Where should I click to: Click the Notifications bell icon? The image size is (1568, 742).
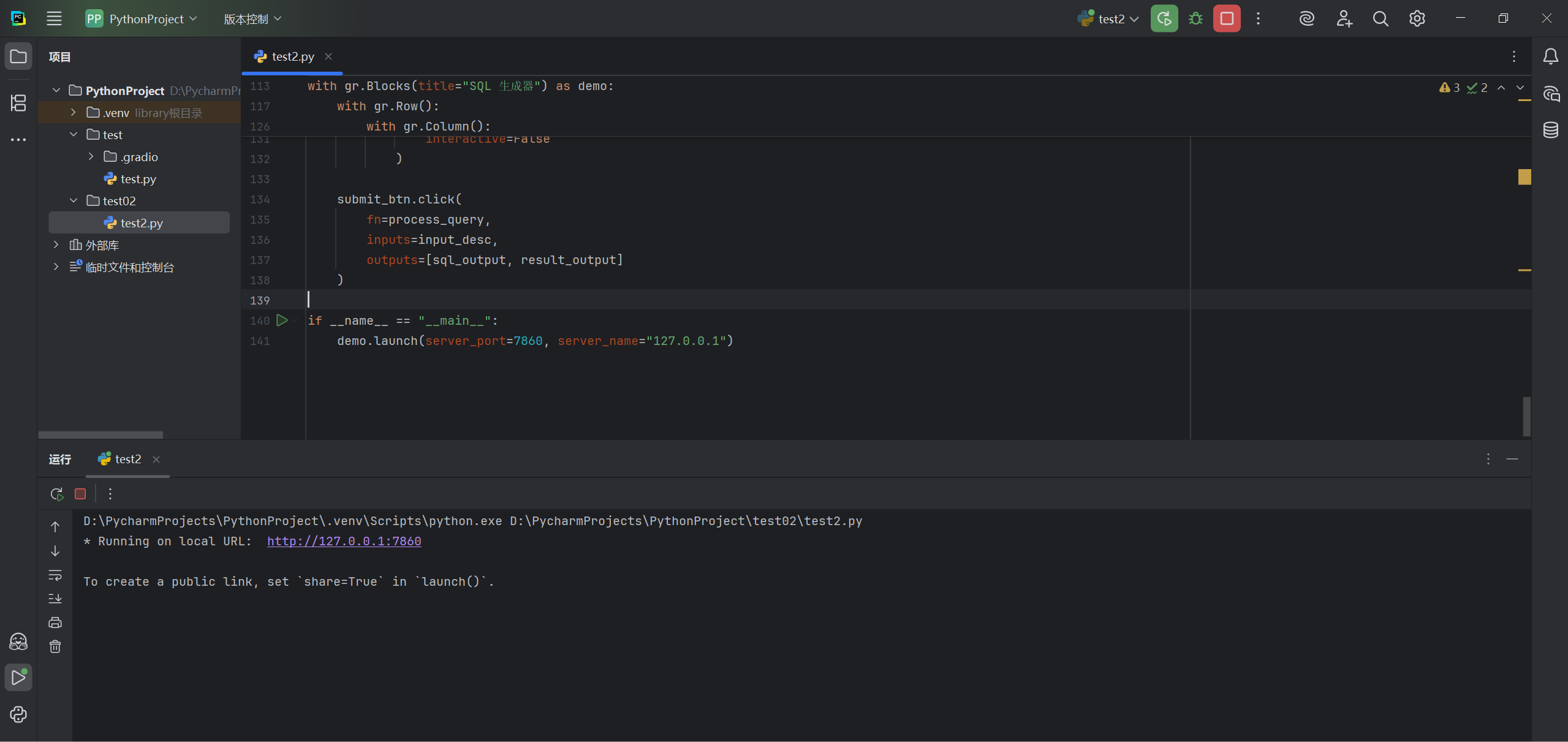tap(1550, 56)
